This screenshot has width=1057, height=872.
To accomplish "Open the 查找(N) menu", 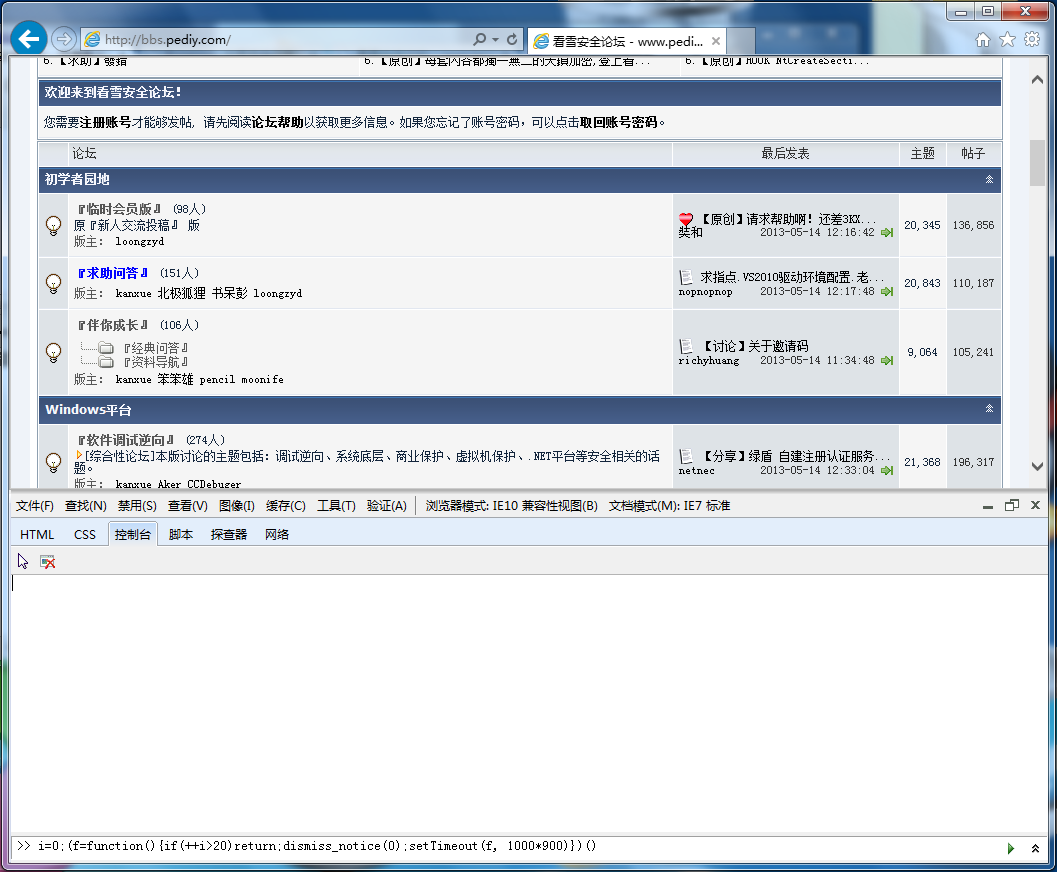I will tap(86, 505).
